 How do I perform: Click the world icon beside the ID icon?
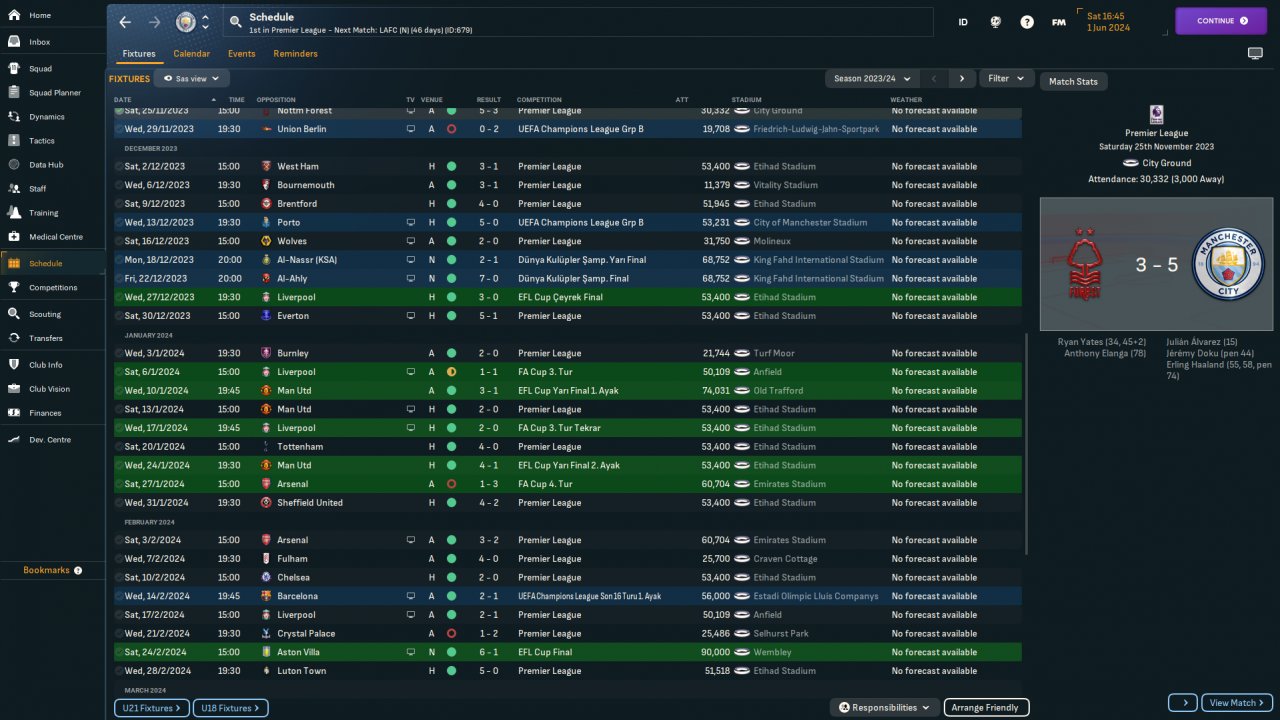996,22
